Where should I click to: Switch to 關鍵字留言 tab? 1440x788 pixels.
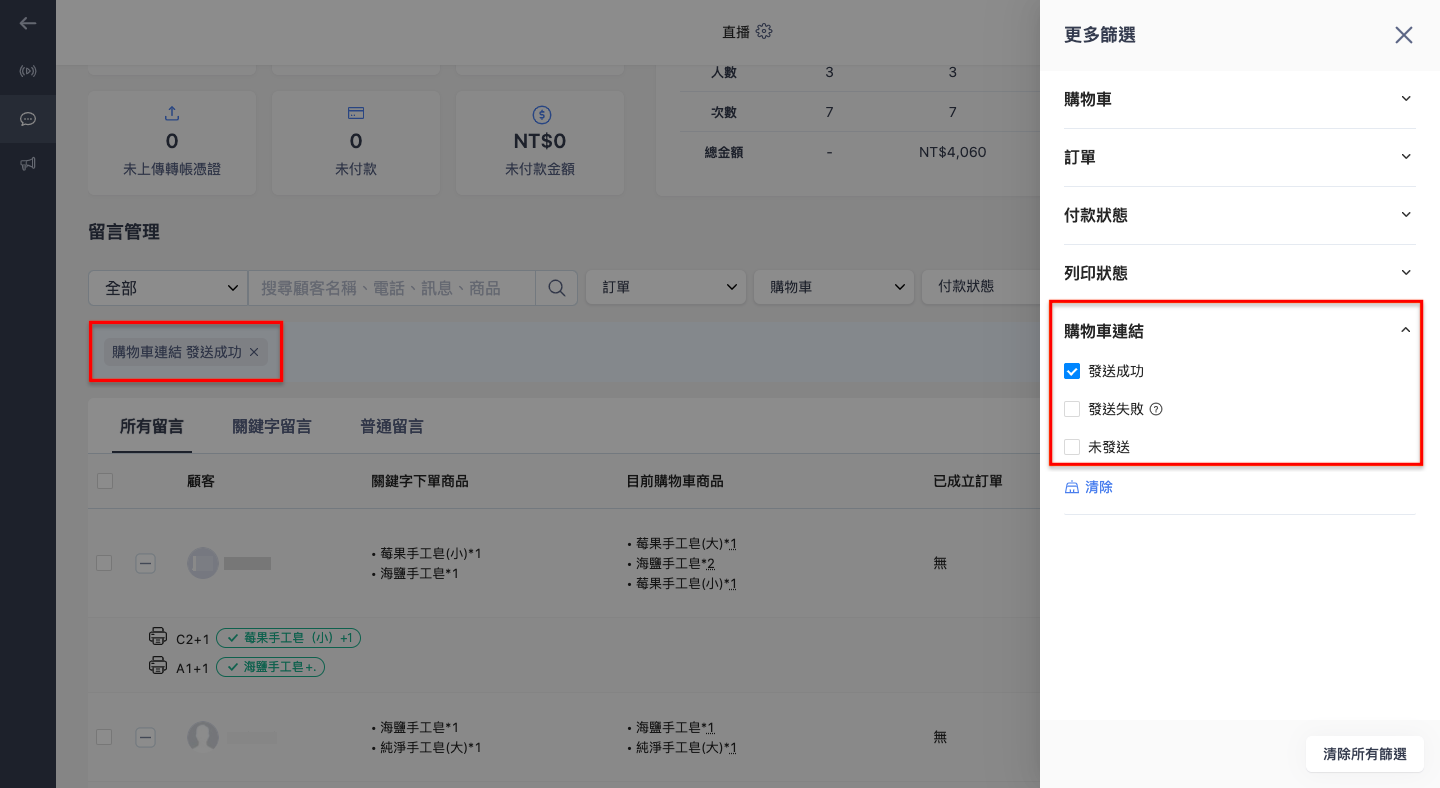272,427
